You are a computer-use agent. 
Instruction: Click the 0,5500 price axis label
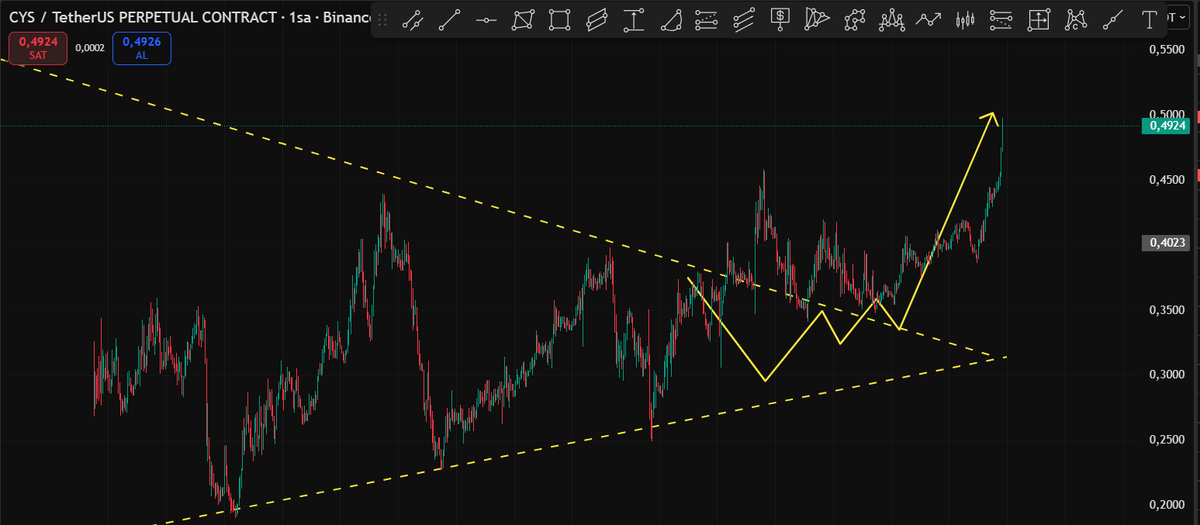pyautogui.click(x=1167, y=49)
